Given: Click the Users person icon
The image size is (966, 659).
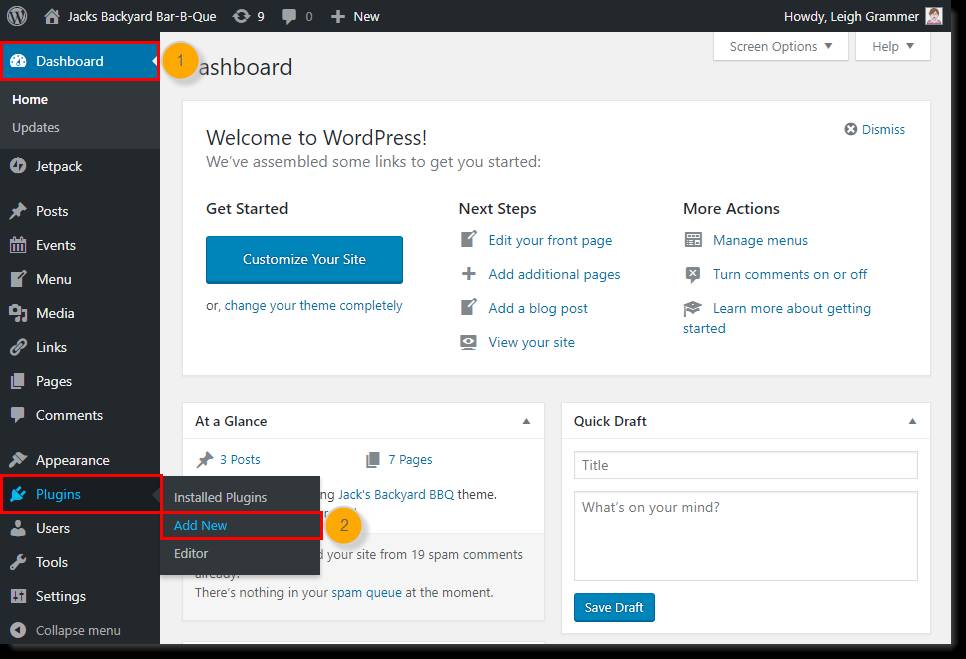Looking at the screenshot, I should [x=18, y=528].
